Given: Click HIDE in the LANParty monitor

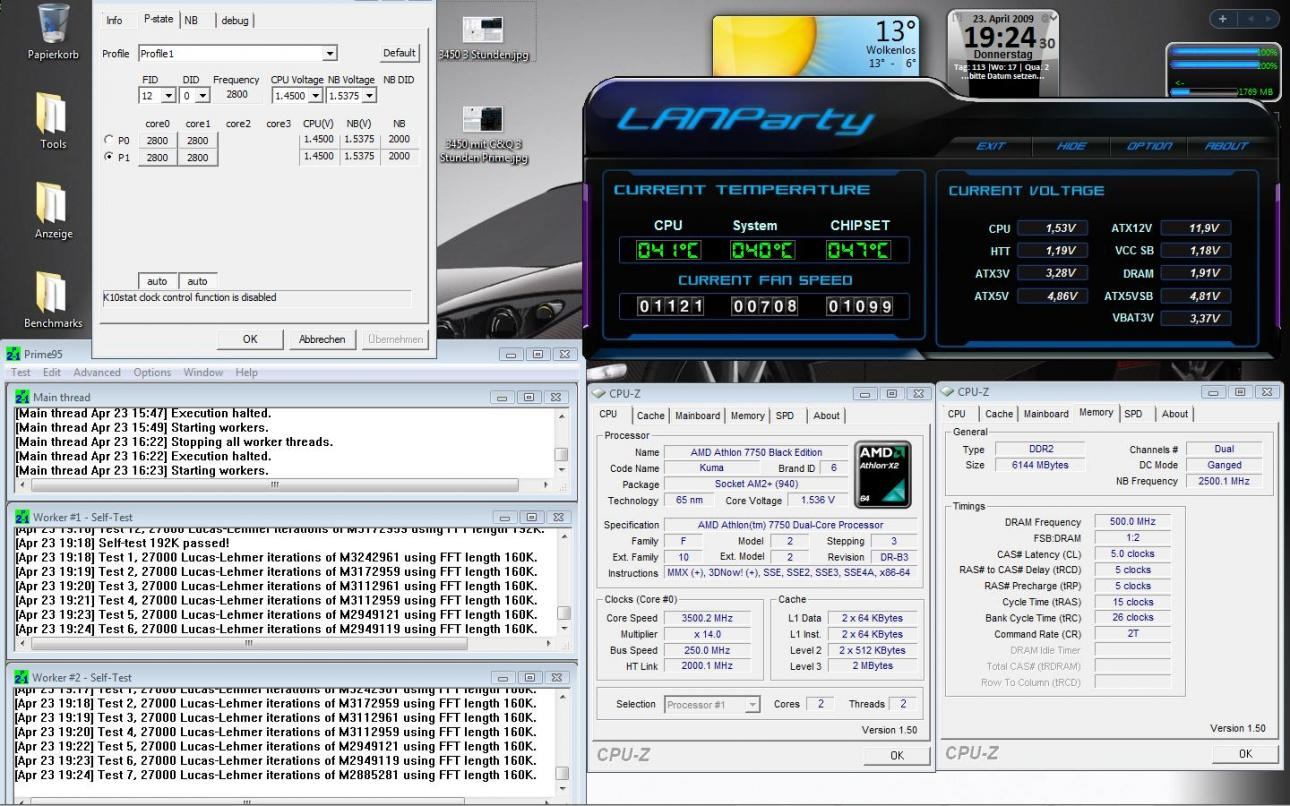Looking at the screenshot, I should pyautogui.click(x=1072, y=146).
